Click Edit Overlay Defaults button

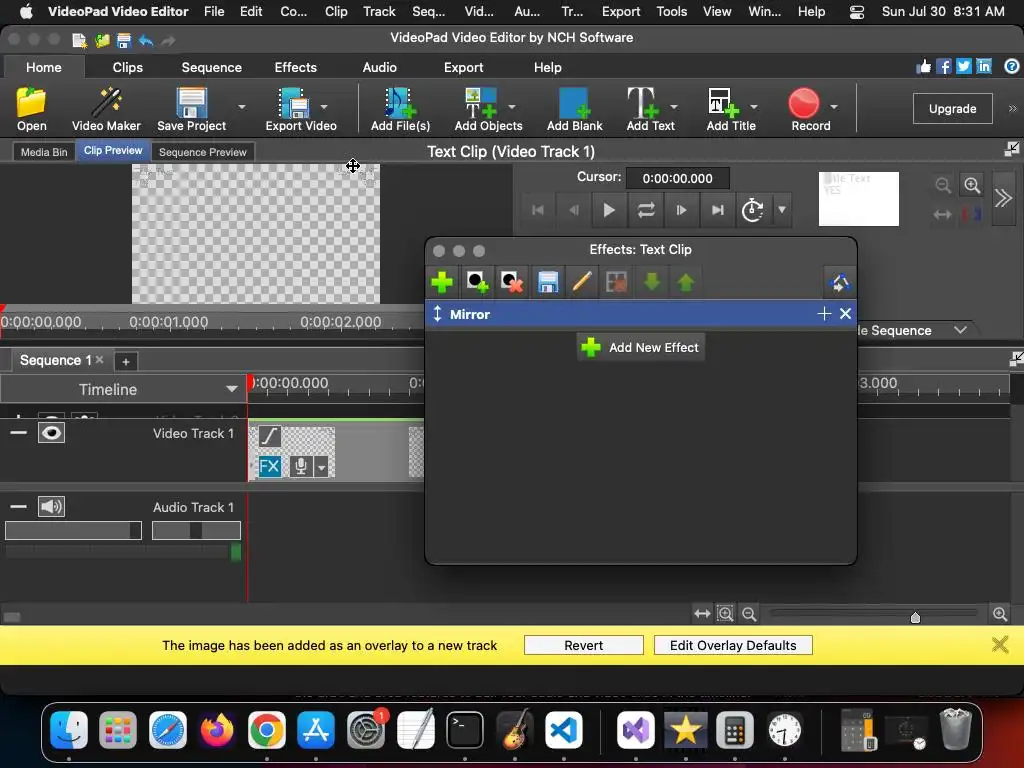coord(733,645)
